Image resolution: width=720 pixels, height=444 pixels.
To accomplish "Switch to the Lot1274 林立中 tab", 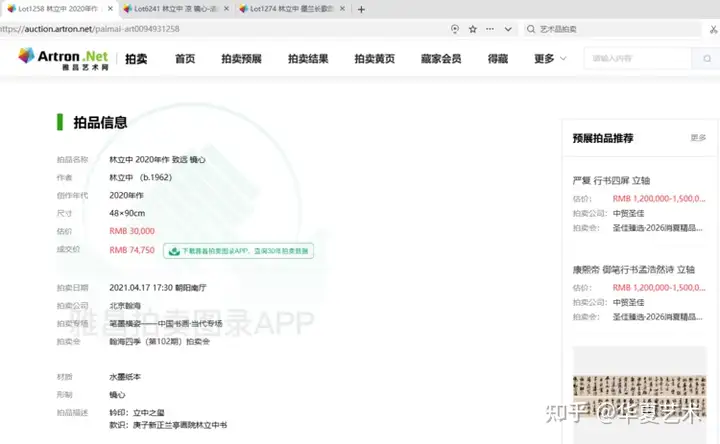I will click(x=288, y=9).
